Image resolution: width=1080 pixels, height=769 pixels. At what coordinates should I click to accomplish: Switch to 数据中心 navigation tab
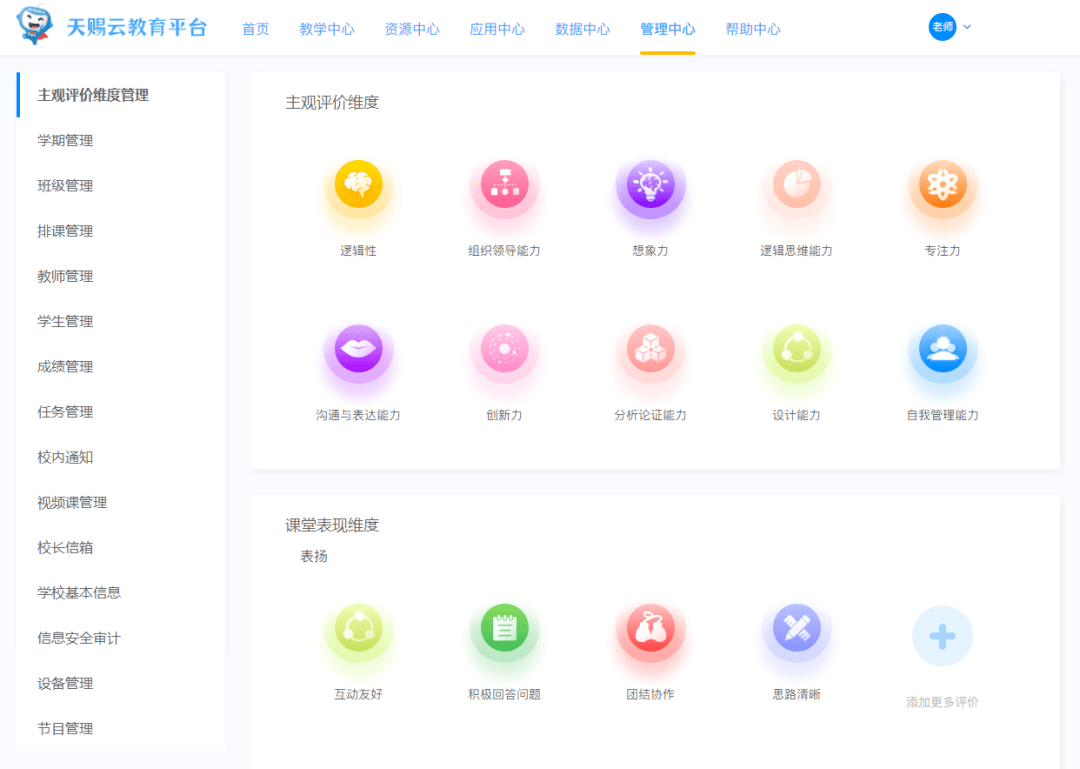pyautogui.click(x=582, y=29)
